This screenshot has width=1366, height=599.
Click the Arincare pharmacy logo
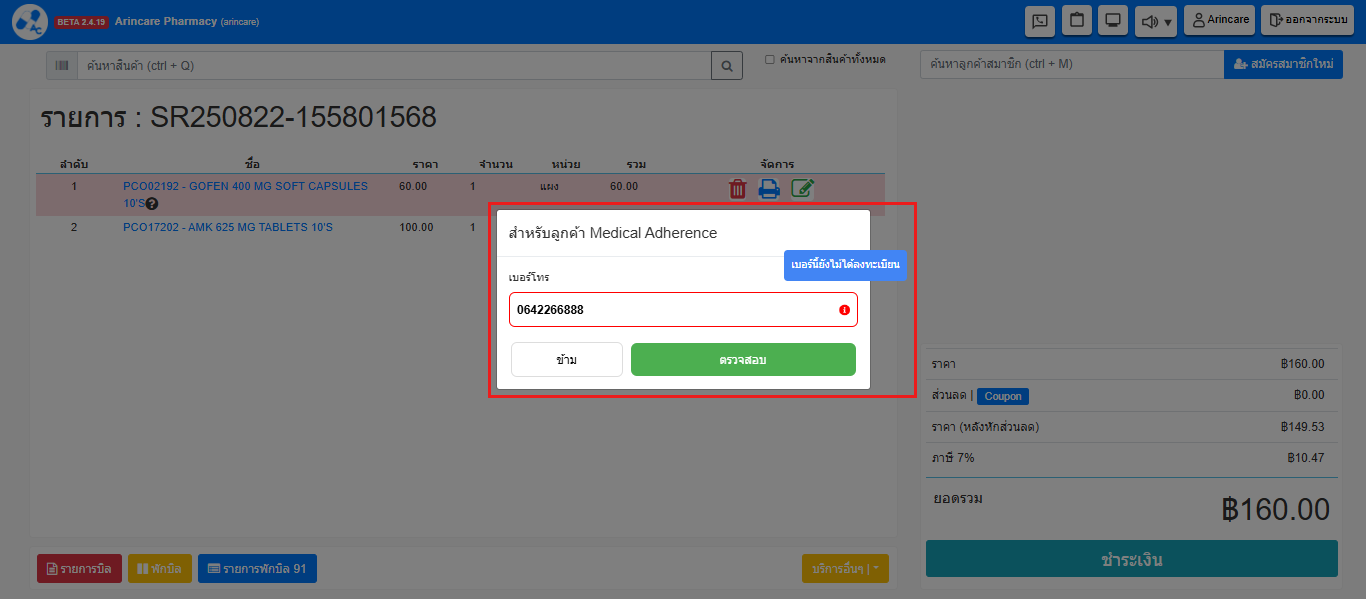tap(30, 22)
